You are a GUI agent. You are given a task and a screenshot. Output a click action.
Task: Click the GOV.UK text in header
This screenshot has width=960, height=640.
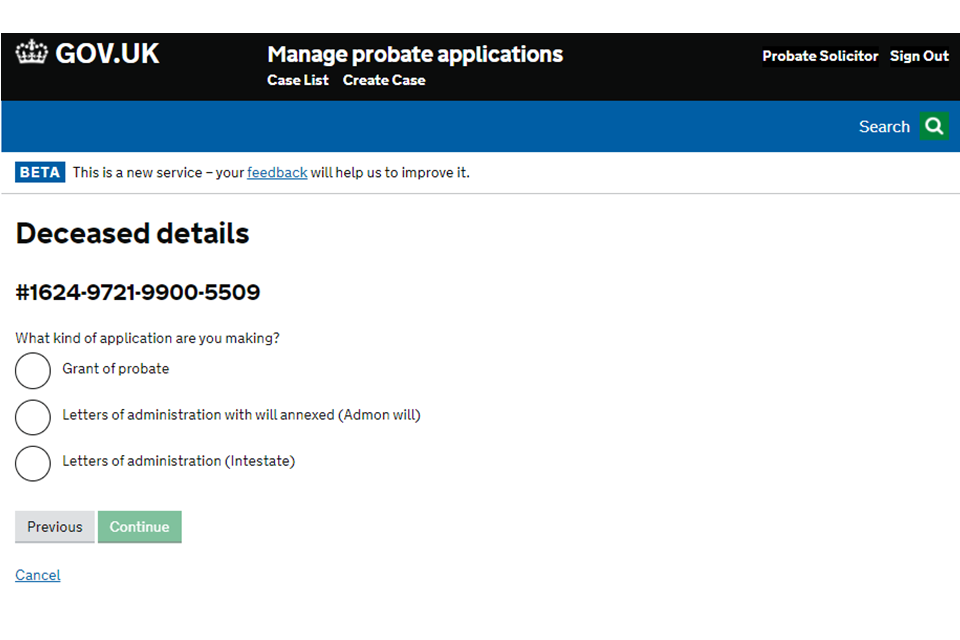click(107, 54)
